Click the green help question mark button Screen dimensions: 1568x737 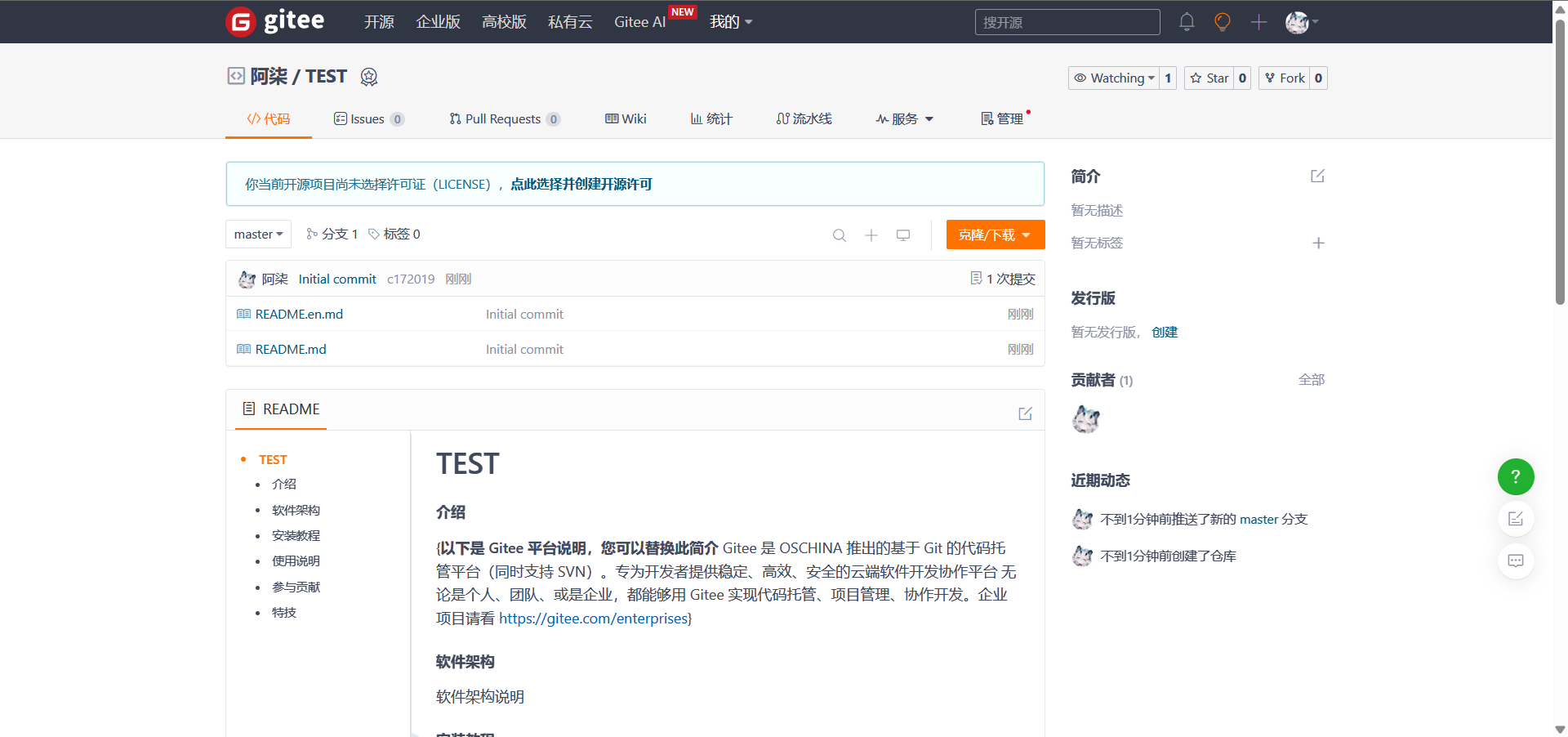point(1515,476)
